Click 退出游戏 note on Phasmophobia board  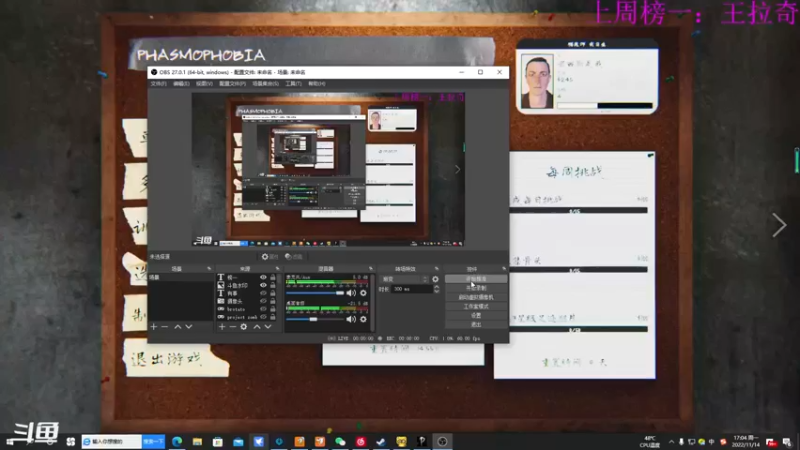coord(176,359)
